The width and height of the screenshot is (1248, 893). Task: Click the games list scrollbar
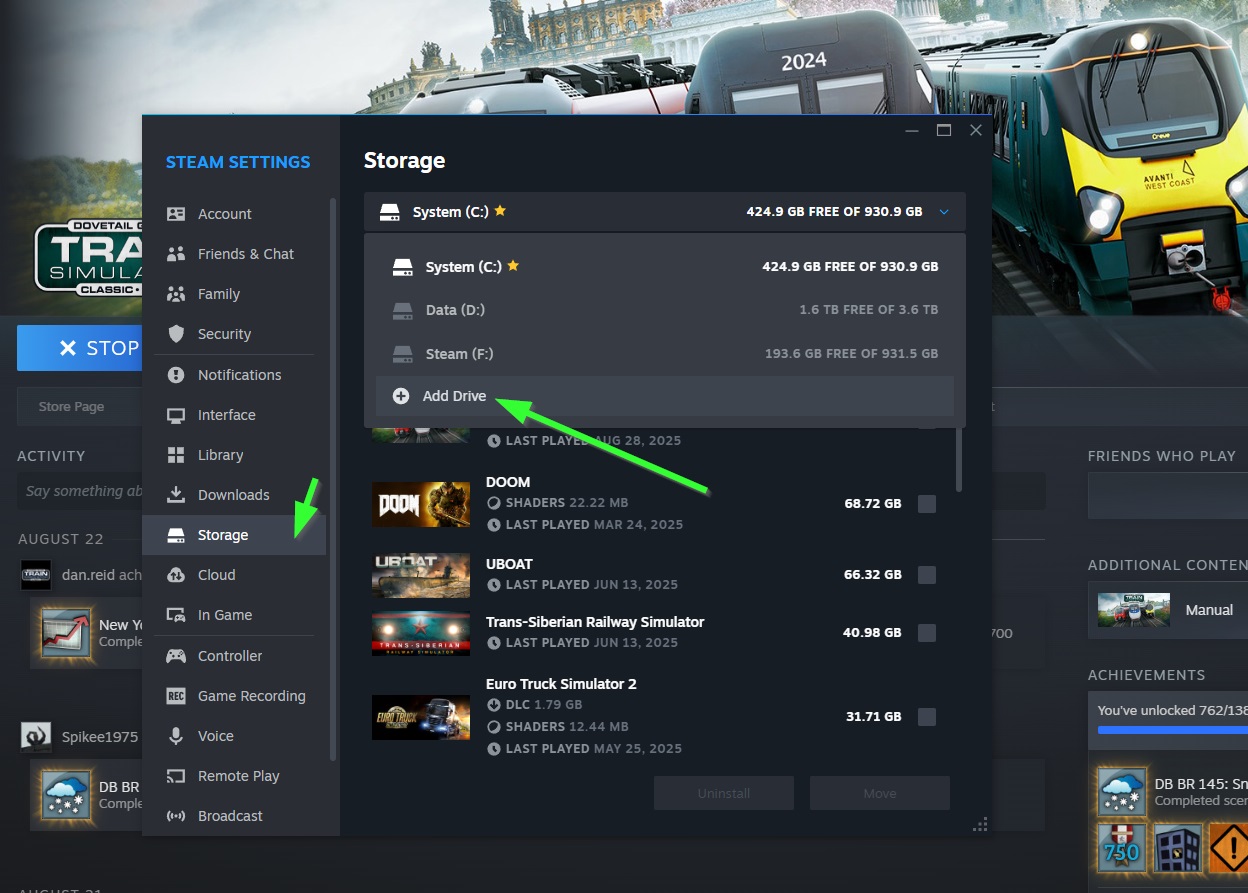pos(959,460)
